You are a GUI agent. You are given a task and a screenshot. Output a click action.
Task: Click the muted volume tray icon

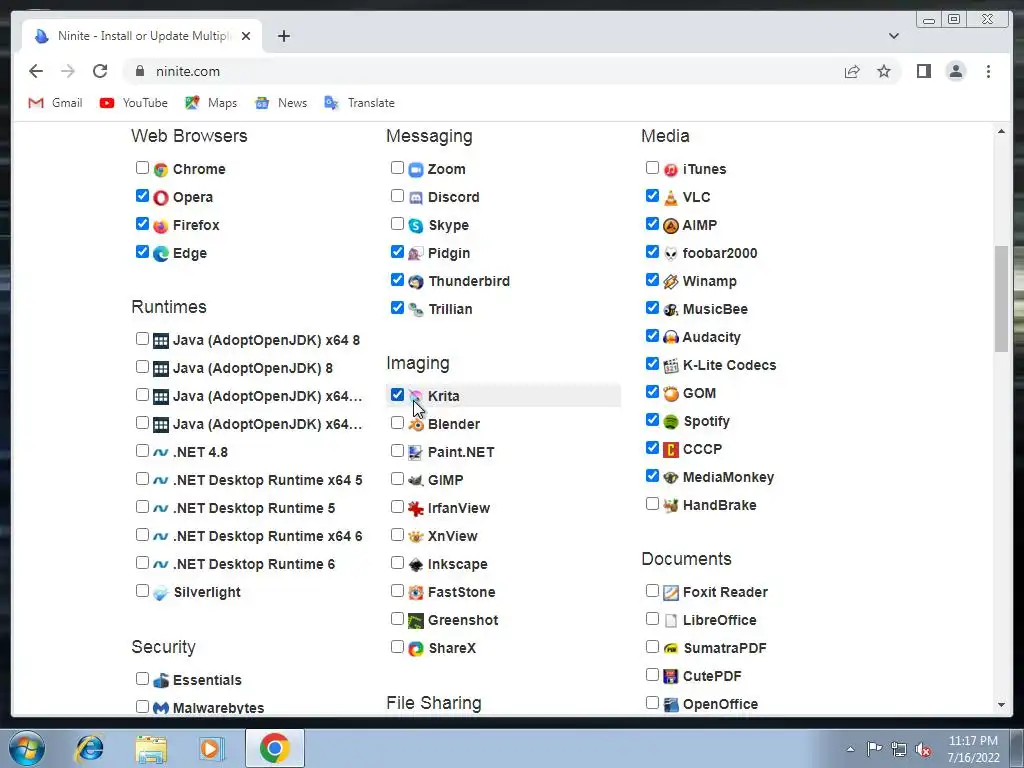923,749
